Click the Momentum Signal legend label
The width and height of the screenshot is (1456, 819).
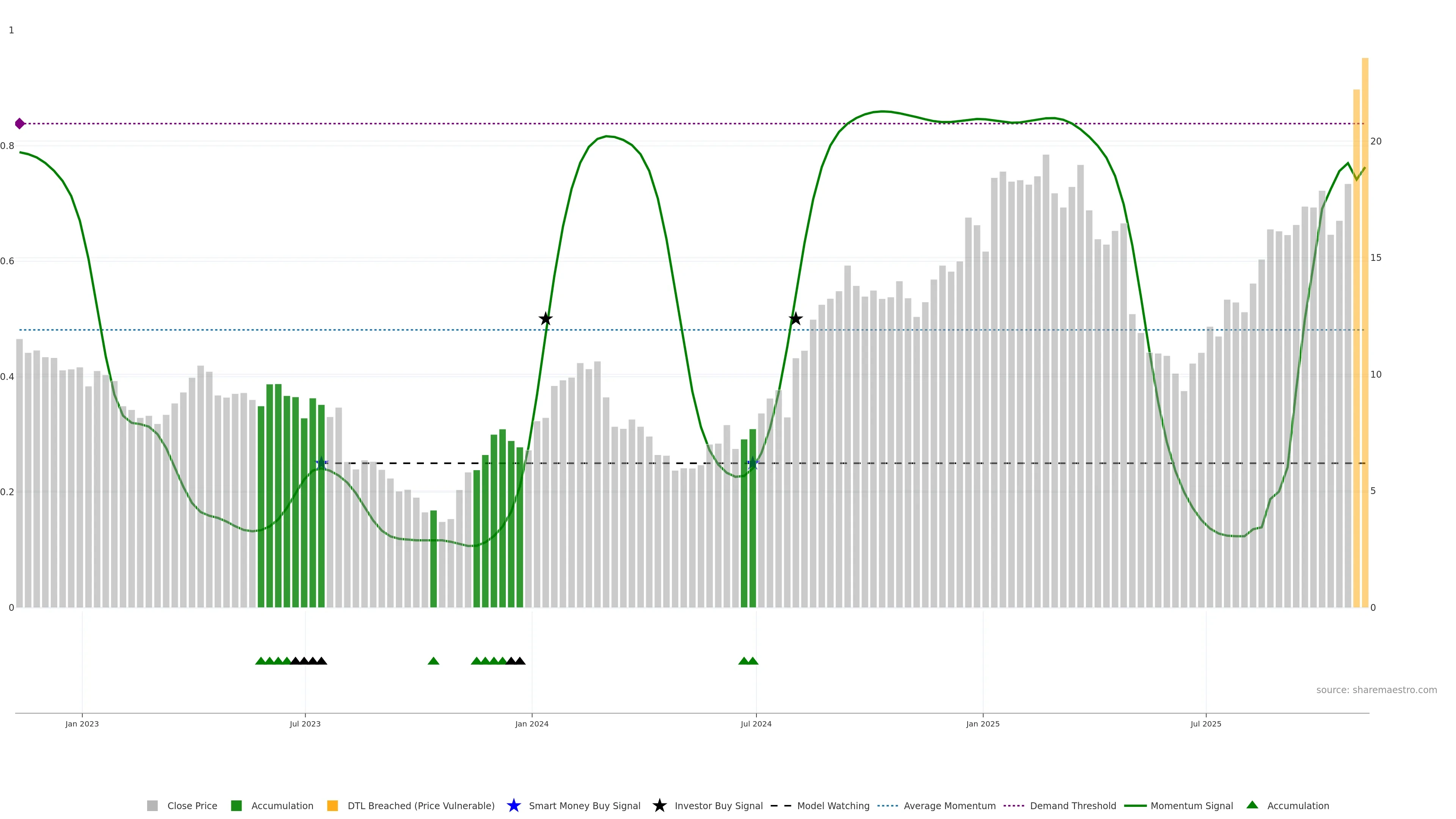pyautogui.click(x=1191, y=805)
